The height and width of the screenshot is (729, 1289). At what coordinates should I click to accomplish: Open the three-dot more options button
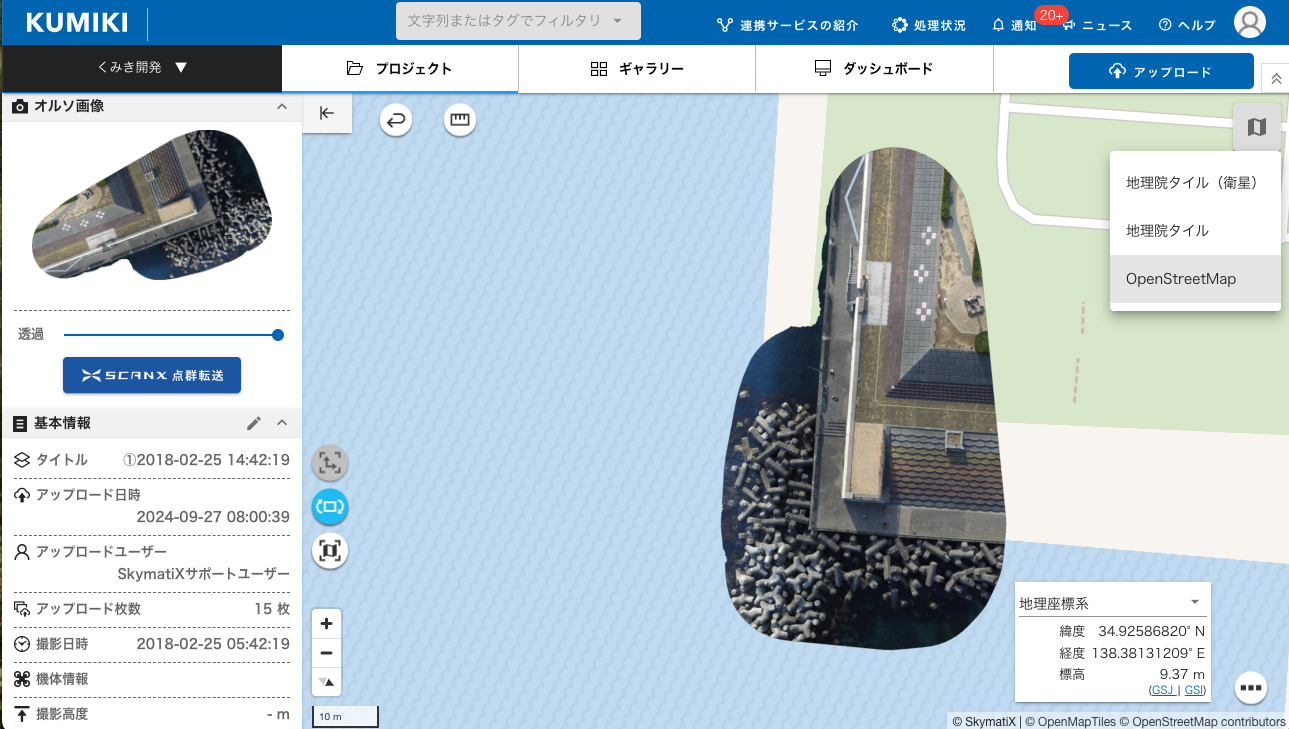tap(1251, 688)
